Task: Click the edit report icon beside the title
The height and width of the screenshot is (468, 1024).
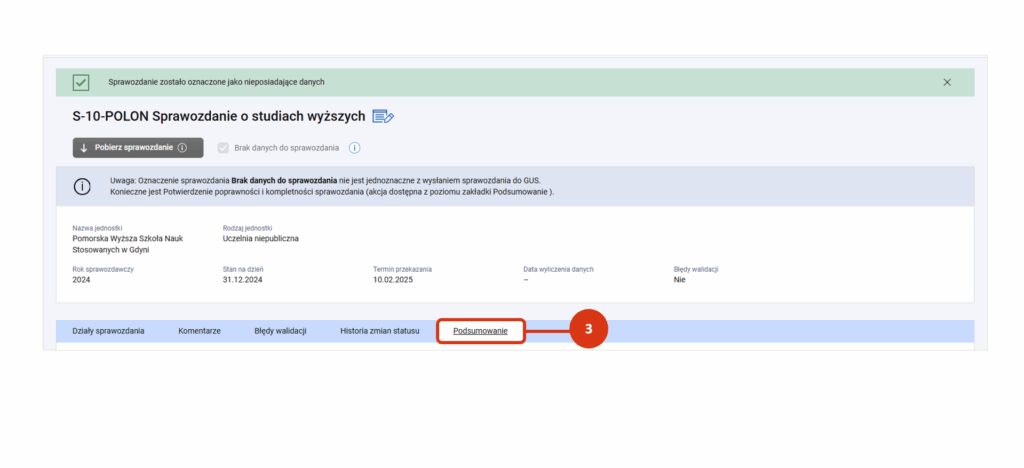Action: click(x=383, y=117)
